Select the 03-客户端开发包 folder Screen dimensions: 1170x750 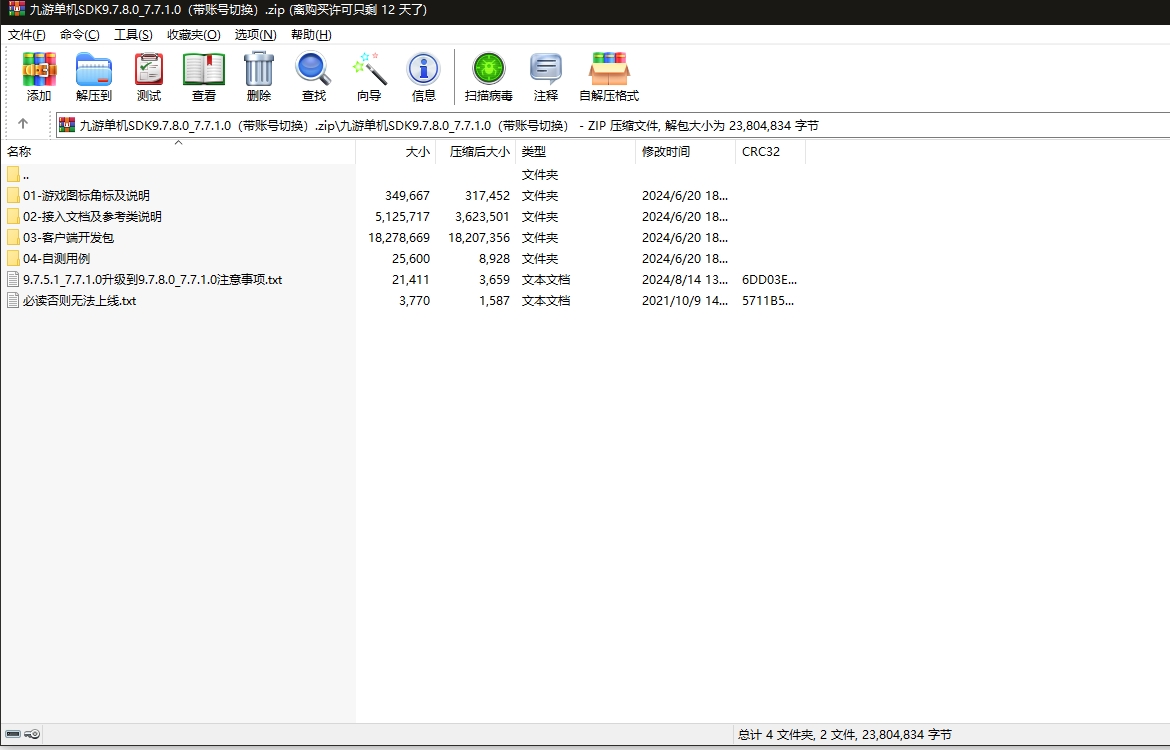[68, 238]
